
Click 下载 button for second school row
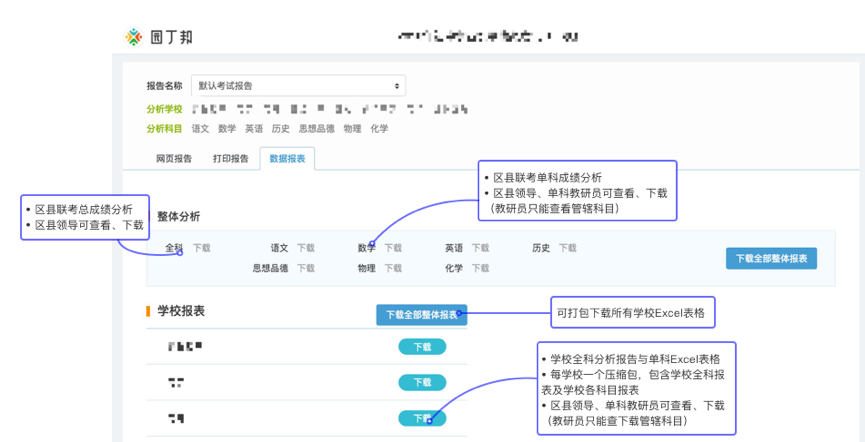pos(422,382)
